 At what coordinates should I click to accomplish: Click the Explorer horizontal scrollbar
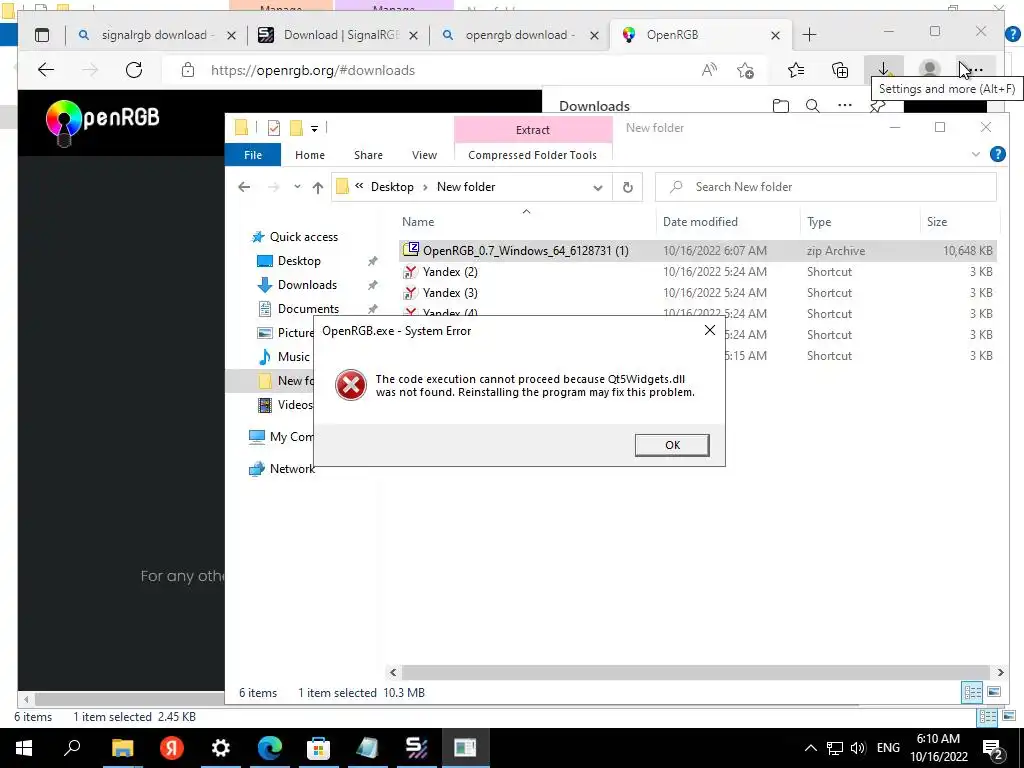pos(696,672)
